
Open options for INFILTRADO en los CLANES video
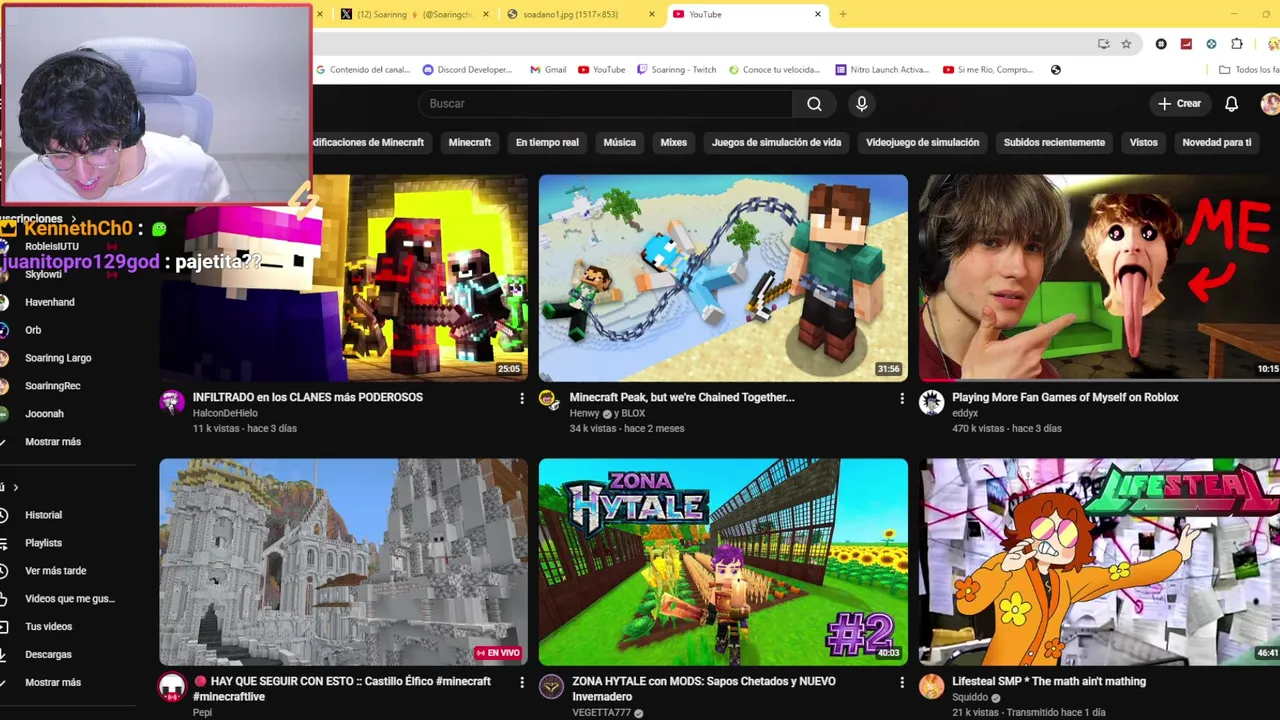(521, 398)
